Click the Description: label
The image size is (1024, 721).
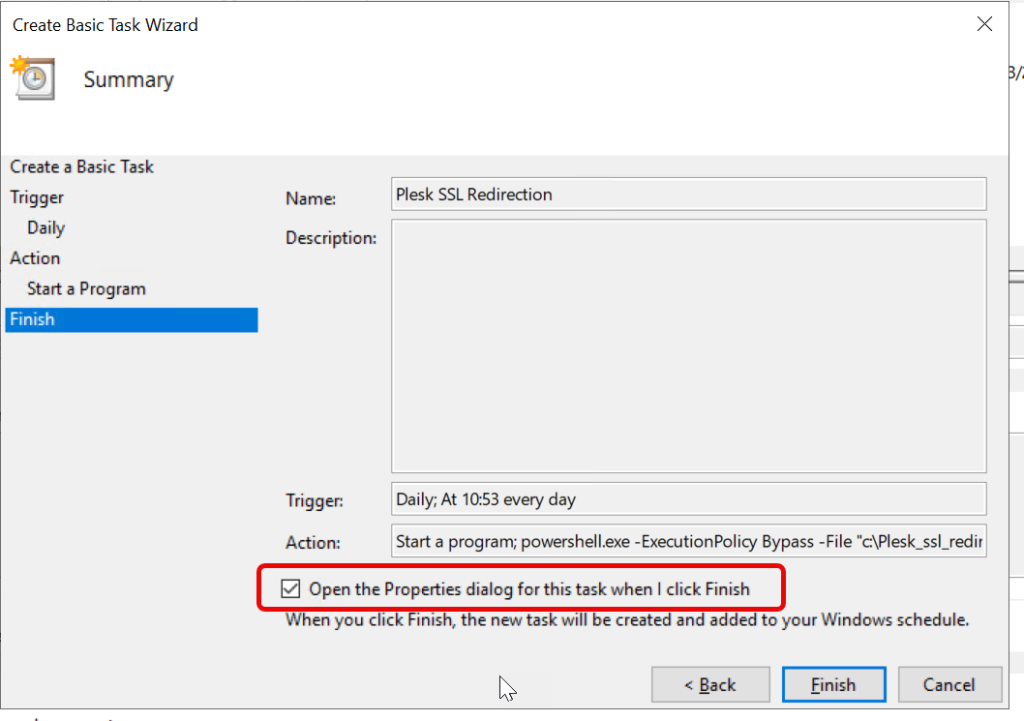click(331, 238)
